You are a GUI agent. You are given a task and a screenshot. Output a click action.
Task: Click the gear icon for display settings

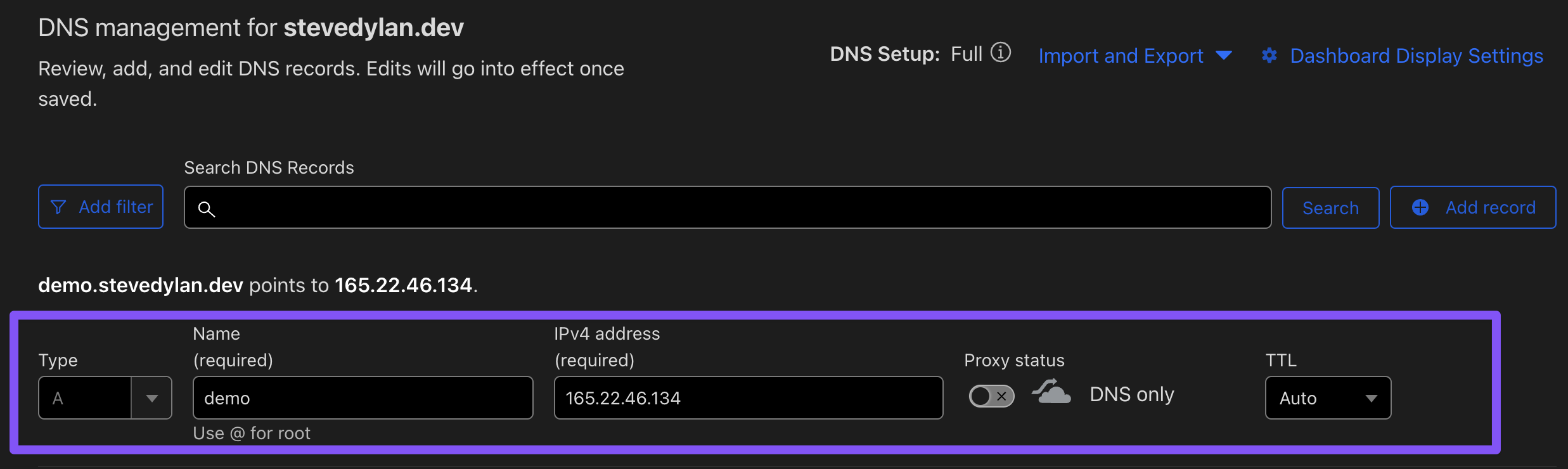[x=1269, y=56]
